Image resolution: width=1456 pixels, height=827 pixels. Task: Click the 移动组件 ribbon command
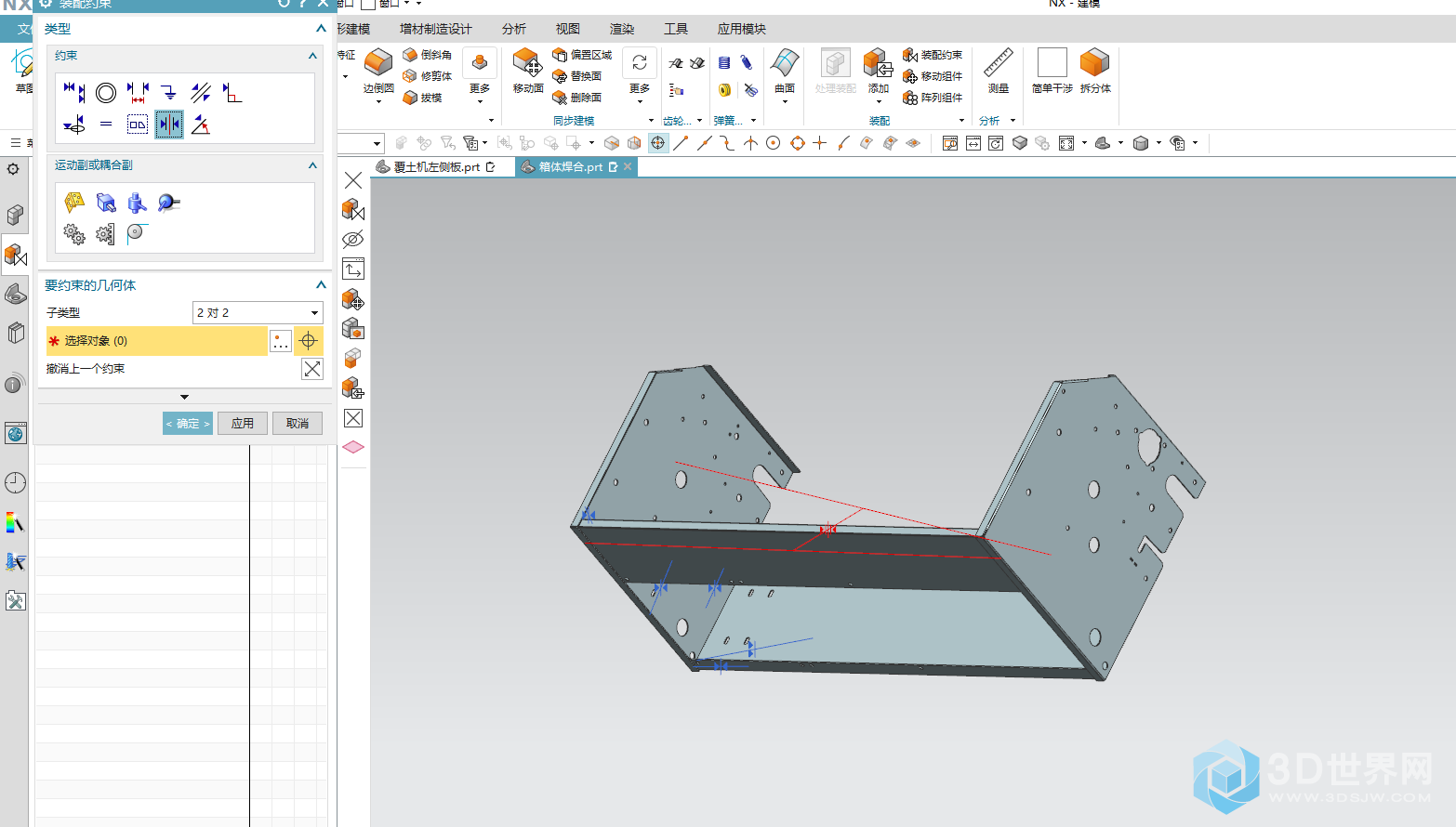tap(933, 76)
